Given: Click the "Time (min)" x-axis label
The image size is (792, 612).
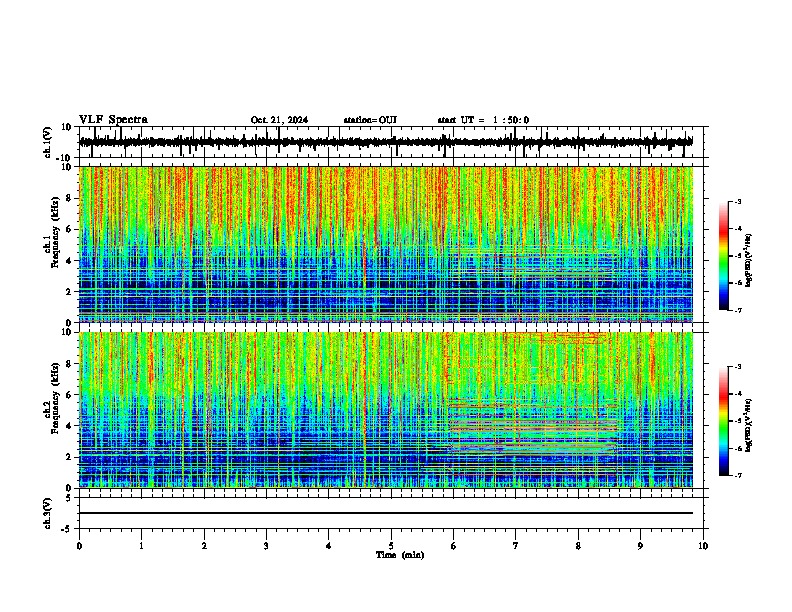Looking at the screenshot, I should pos(400,555).
